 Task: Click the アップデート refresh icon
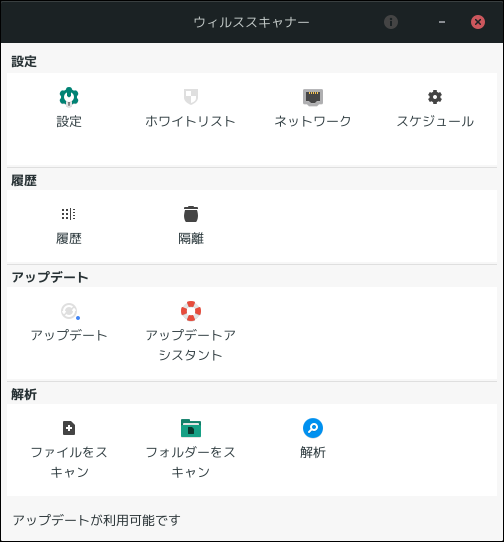point(70,311)
